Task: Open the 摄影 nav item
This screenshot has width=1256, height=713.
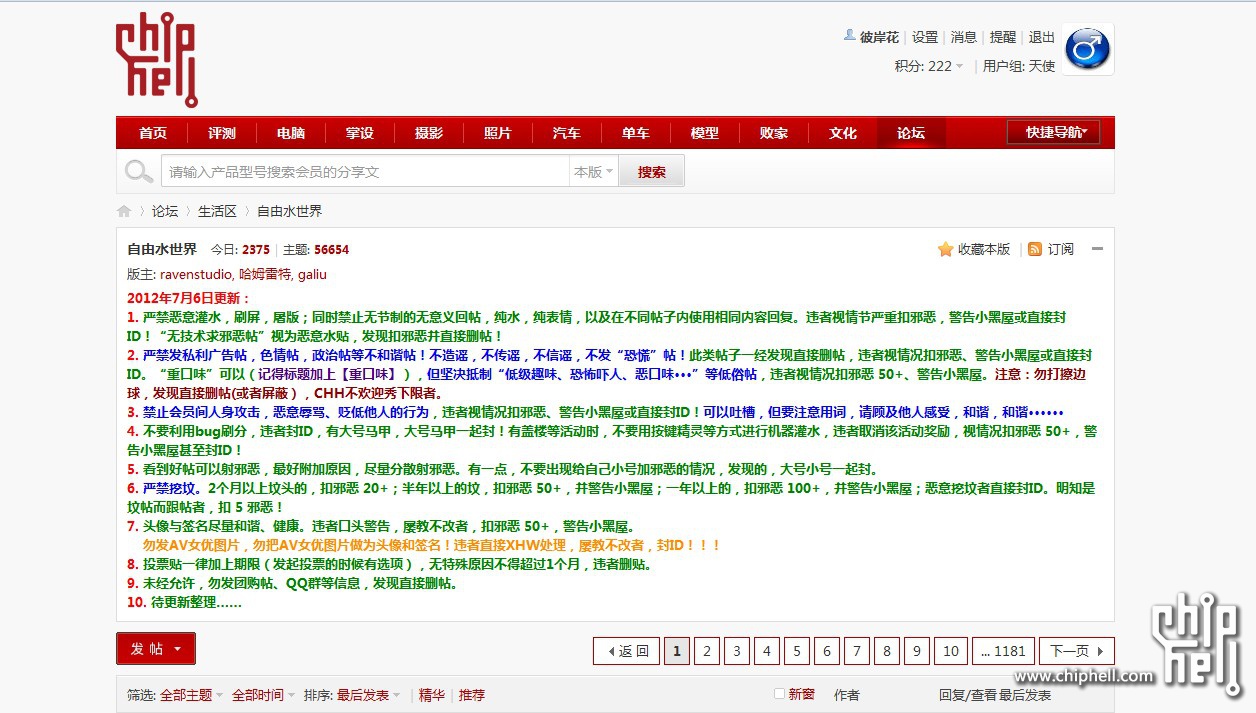Action: (x=429, y=133)
